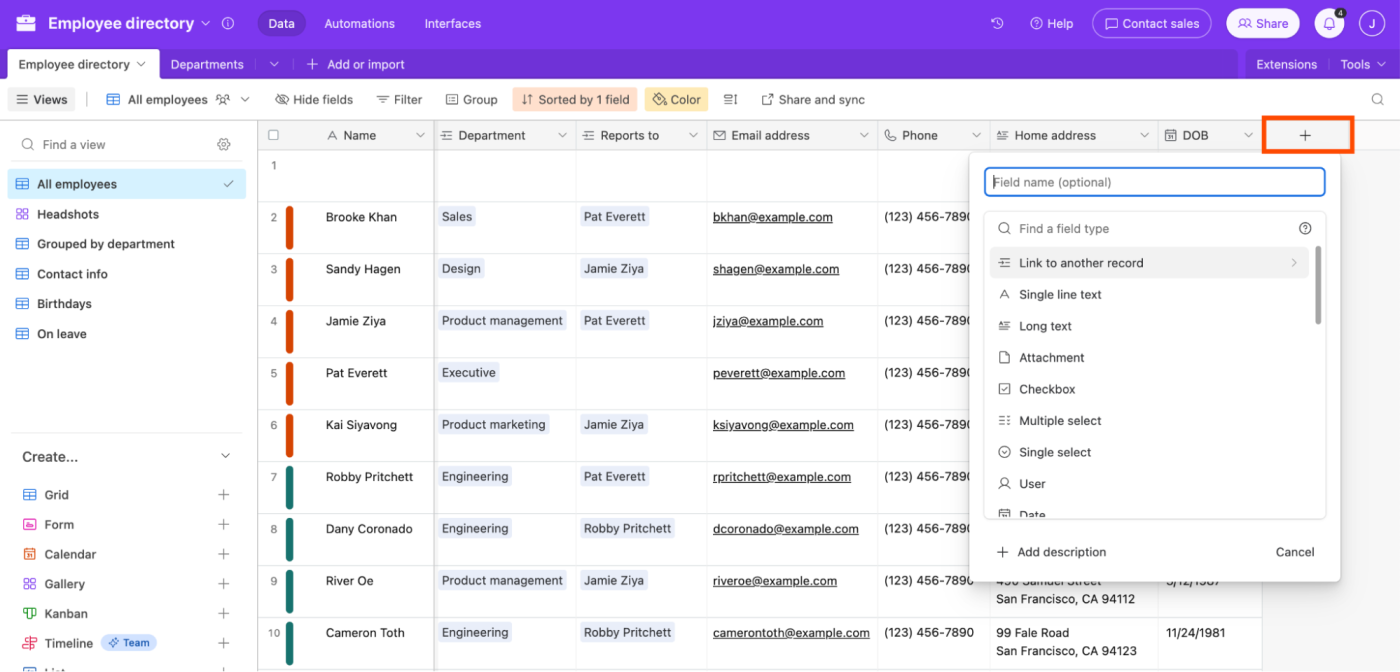The width and height of the screenshot is (1400, 672).
Task: Click the row height icon
Action: 731,100
